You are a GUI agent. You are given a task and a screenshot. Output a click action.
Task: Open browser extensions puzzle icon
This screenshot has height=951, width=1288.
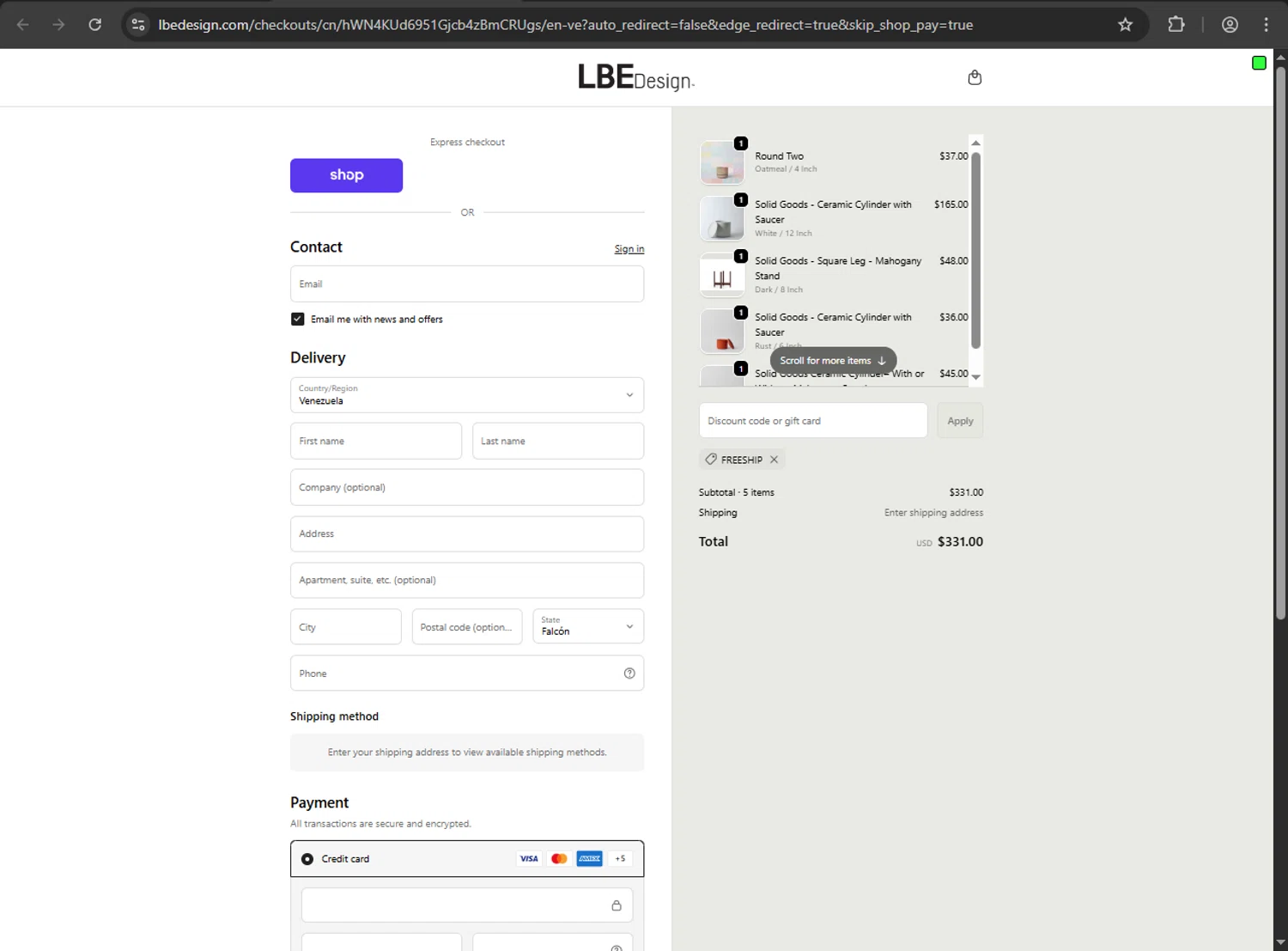[x=1176, y=25]
